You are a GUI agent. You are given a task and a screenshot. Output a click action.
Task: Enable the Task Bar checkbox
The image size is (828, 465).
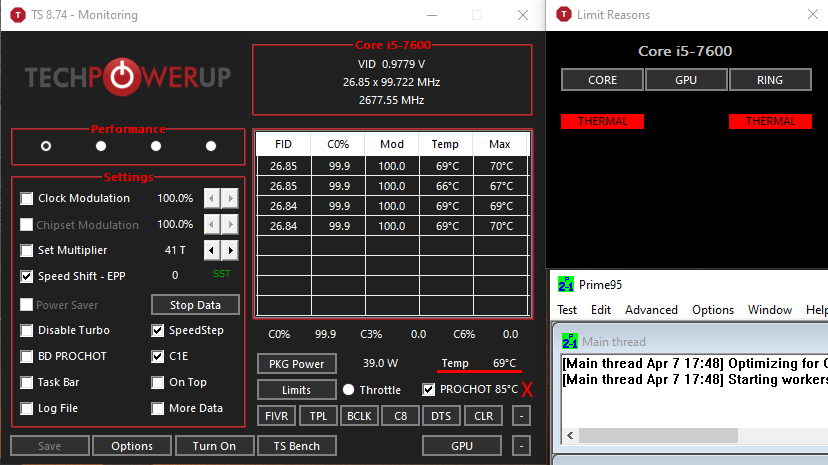click(x=26, y=382)
